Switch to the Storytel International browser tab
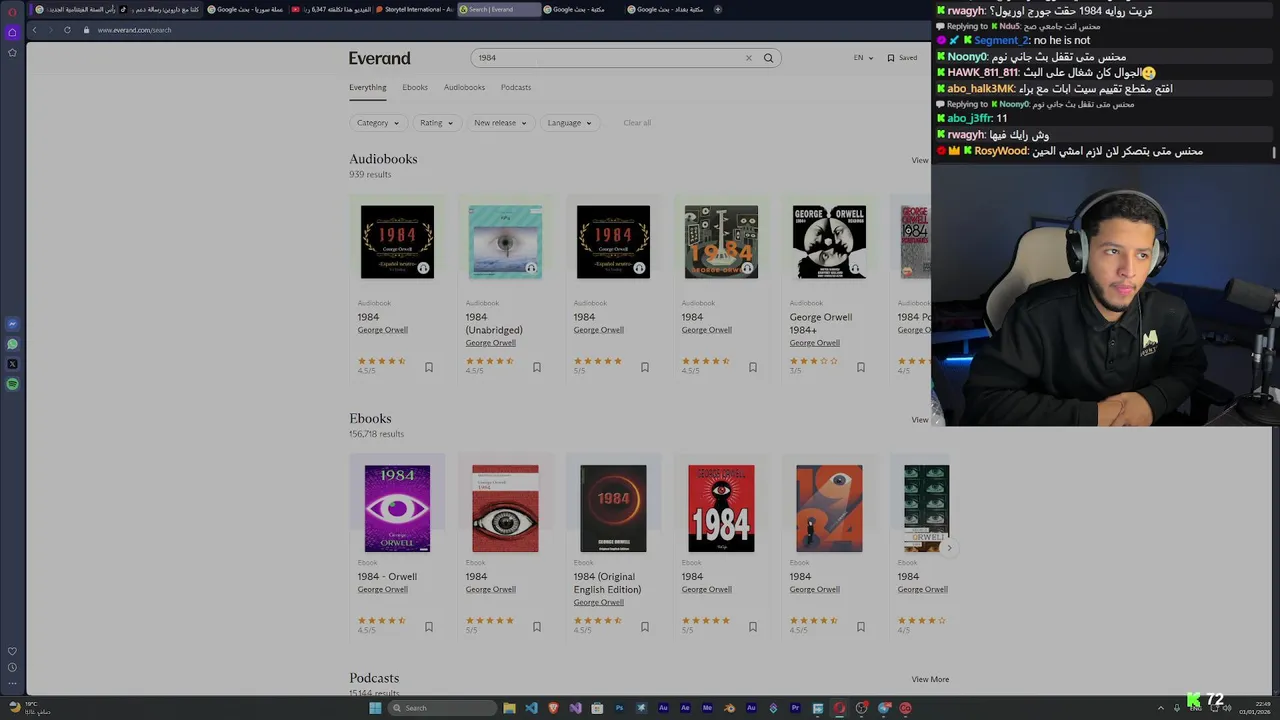The height and width of the screenshot is (720, 1280). pos(413,9)
